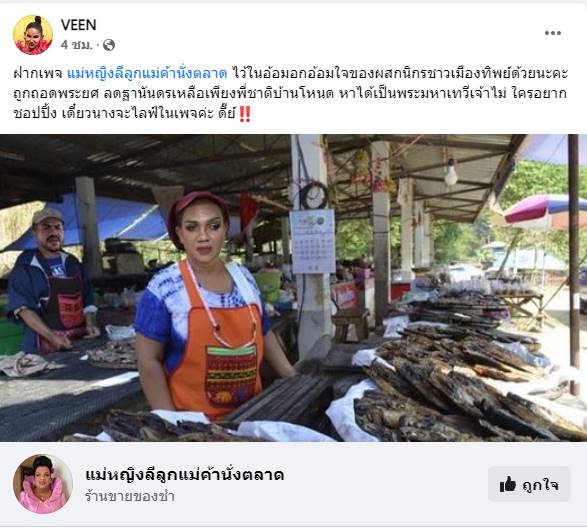Open the VEEN author name link
Screen dimensions: 587x531
pos(78,25)
